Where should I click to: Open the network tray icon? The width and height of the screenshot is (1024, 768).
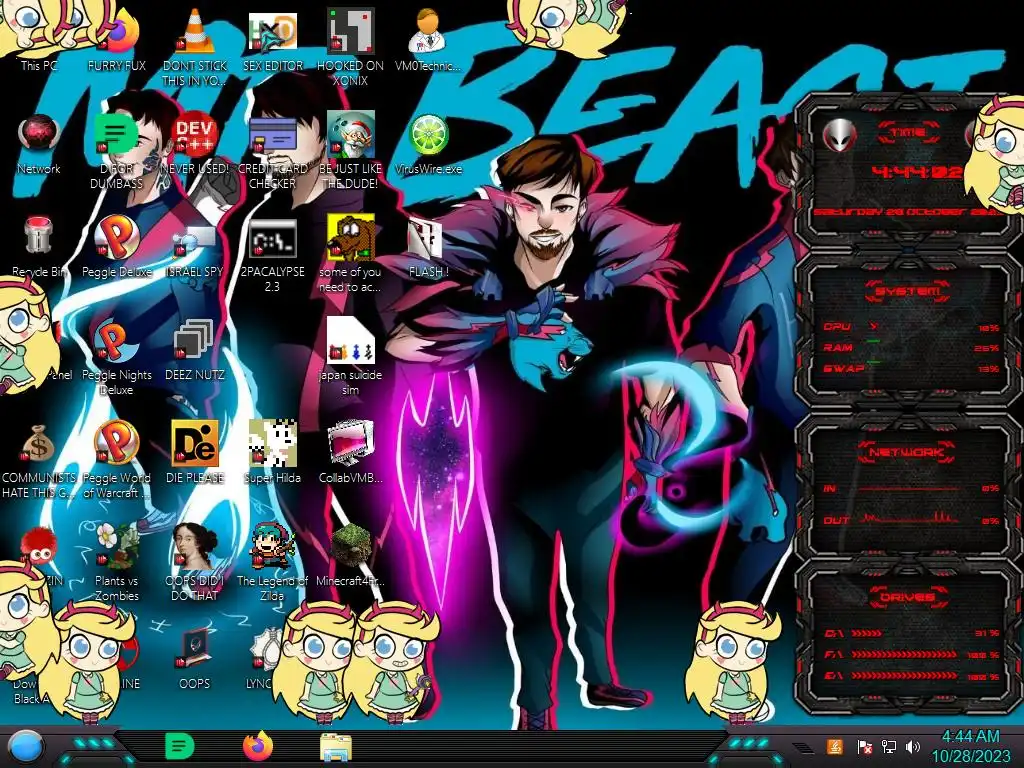point(889,746)
